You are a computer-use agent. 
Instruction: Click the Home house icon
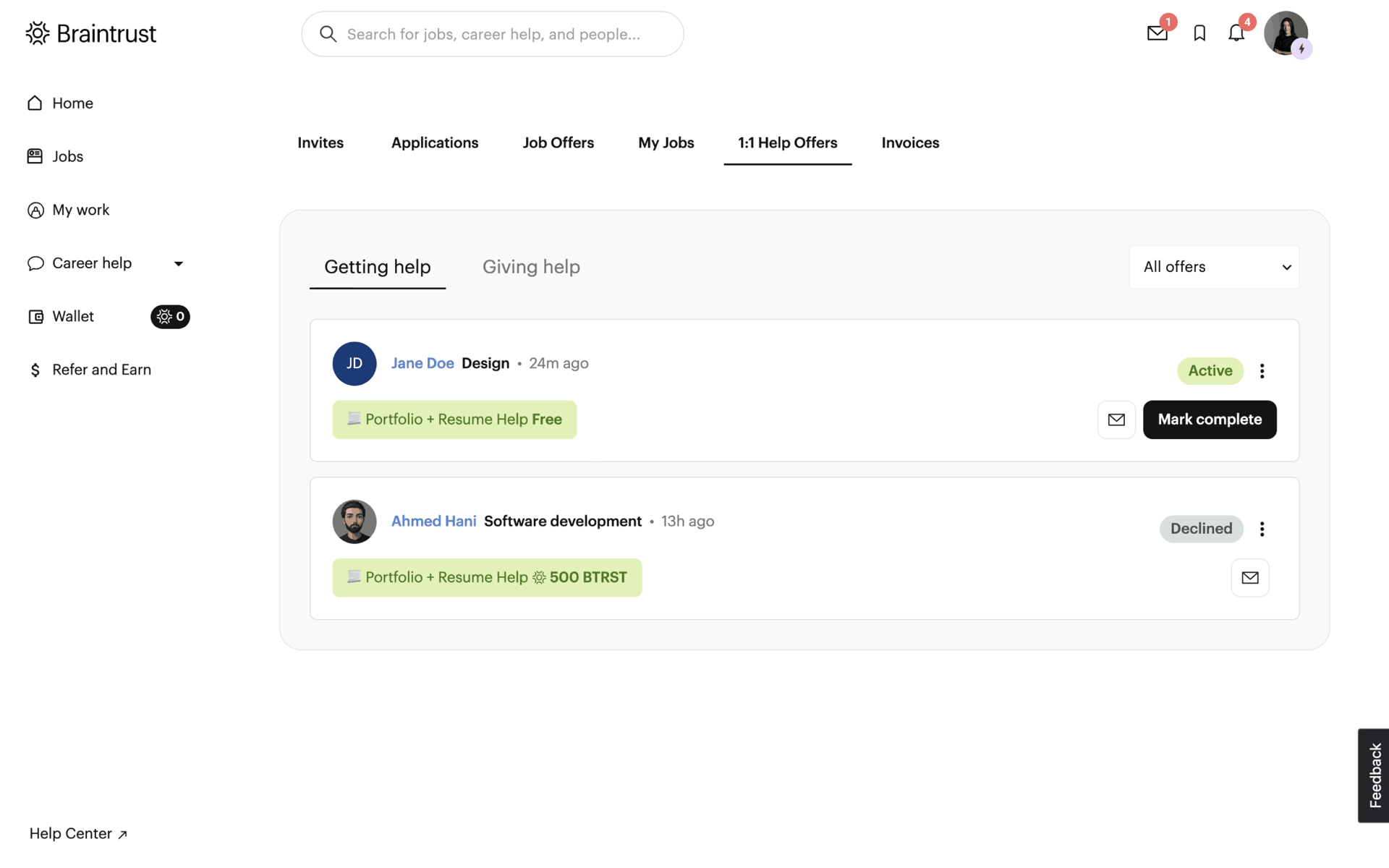(35, 103)
